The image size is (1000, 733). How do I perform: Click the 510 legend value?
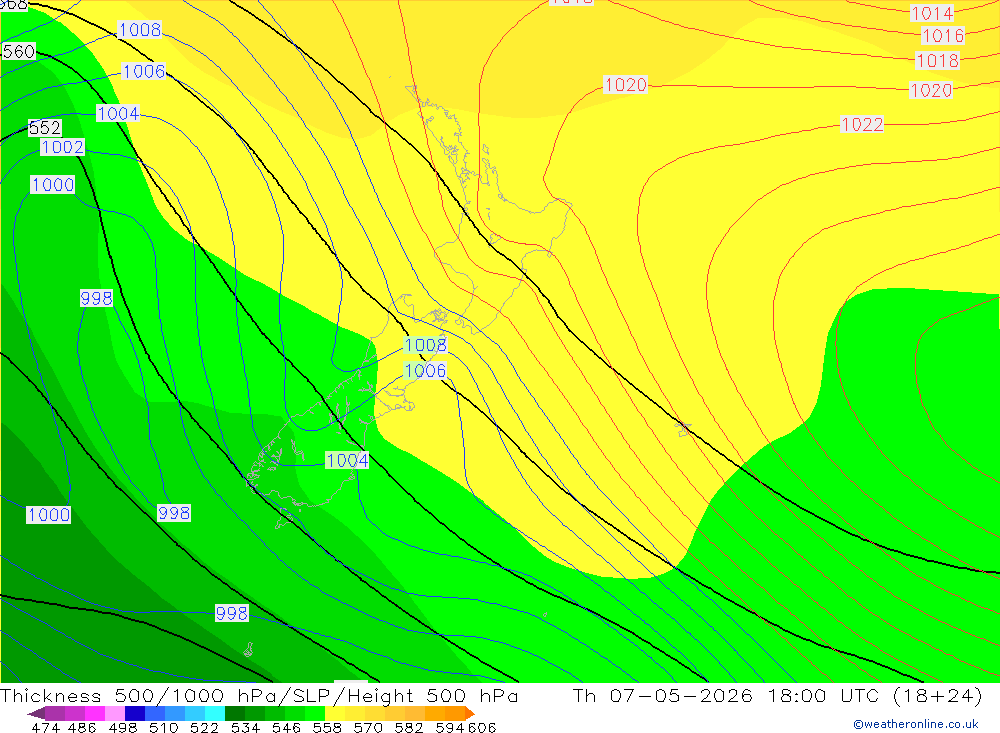[x=164, y=727]
